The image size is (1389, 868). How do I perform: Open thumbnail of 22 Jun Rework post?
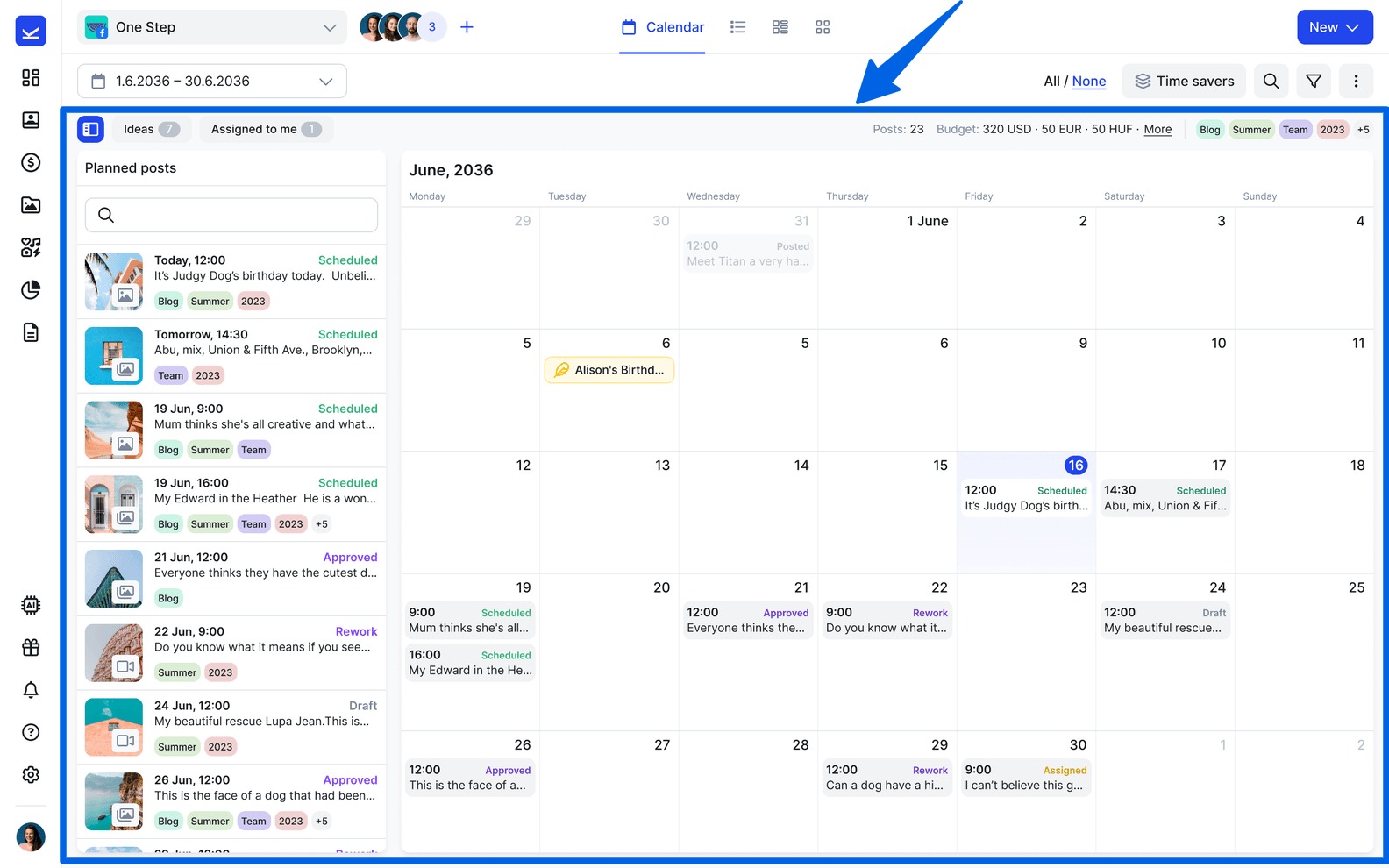click(114, 653)
